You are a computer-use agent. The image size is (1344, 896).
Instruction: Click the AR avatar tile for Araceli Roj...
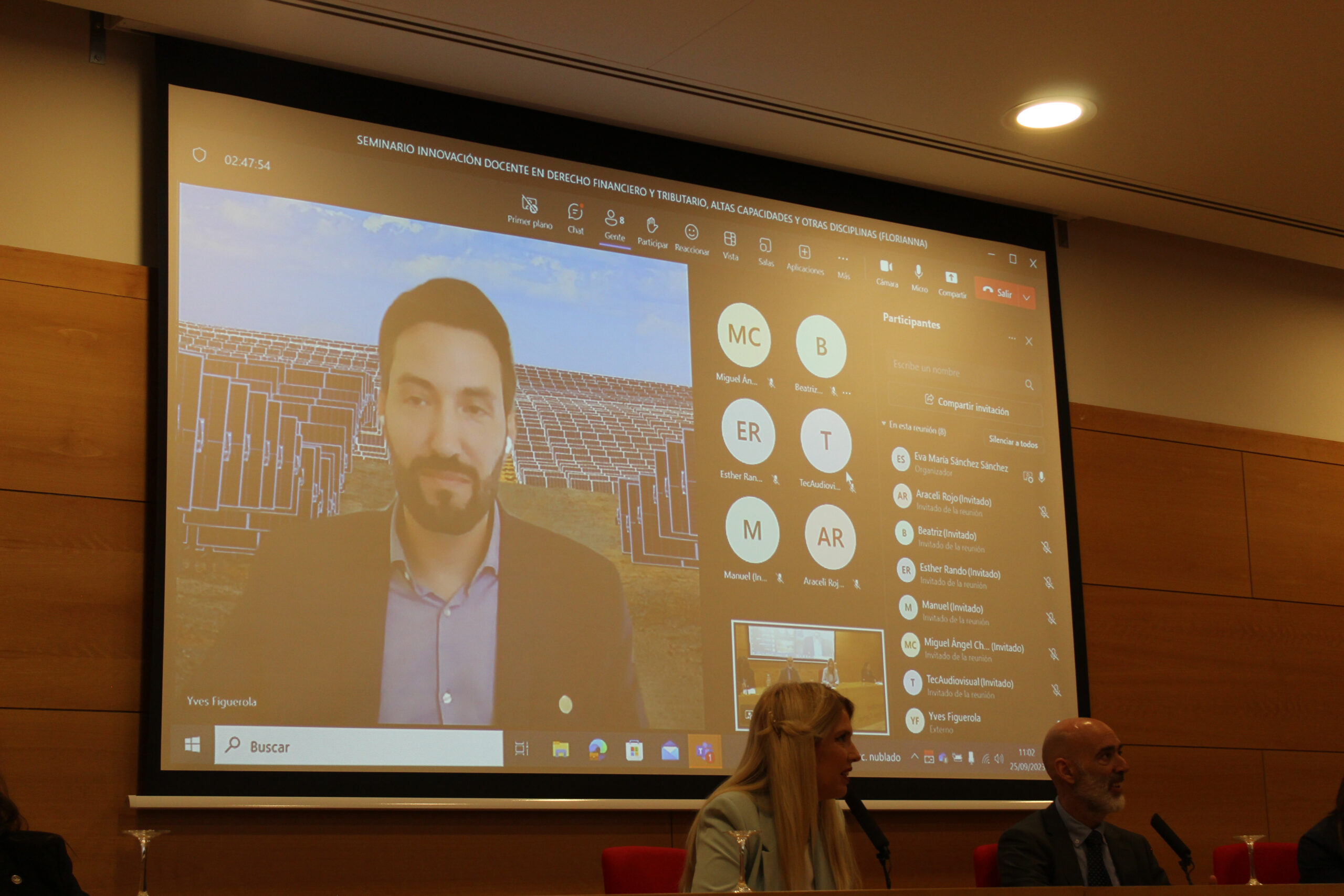tap(829, 537)
